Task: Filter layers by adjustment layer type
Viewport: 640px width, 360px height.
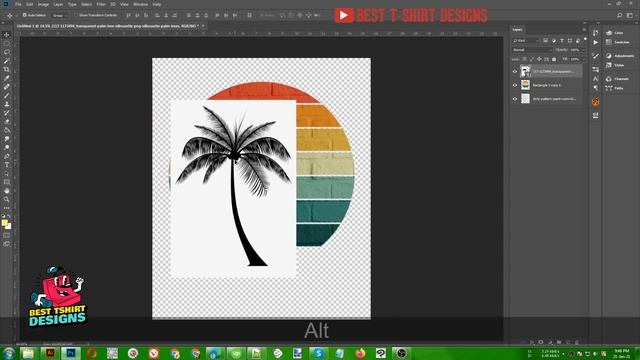Action: pos(554,40)
